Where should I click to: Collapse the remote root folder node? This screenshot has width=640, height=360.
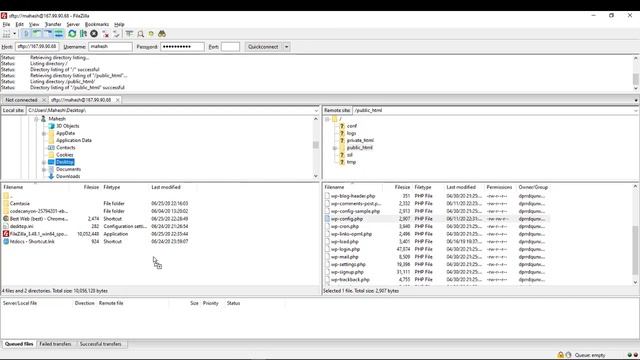point(327,119)
